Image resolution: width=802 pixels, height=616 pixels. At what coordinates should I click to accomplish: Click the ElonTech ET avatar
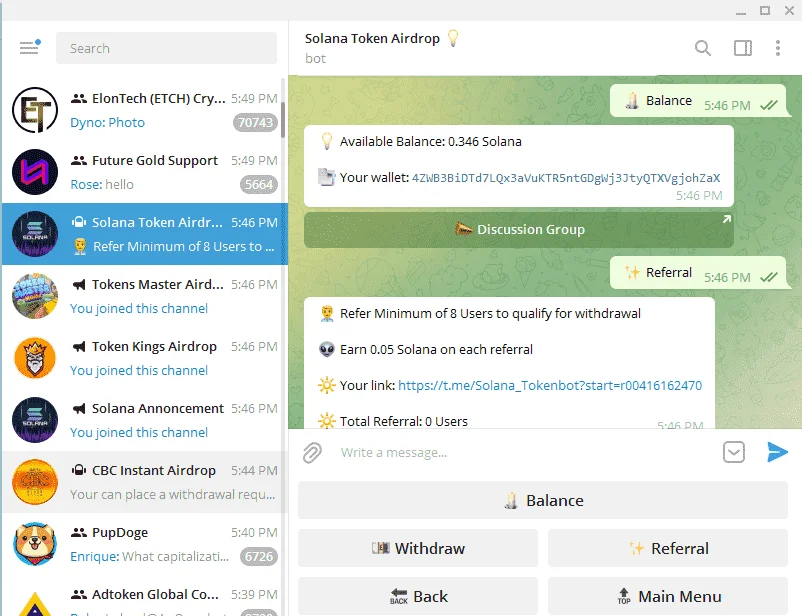tap(35, 110)
